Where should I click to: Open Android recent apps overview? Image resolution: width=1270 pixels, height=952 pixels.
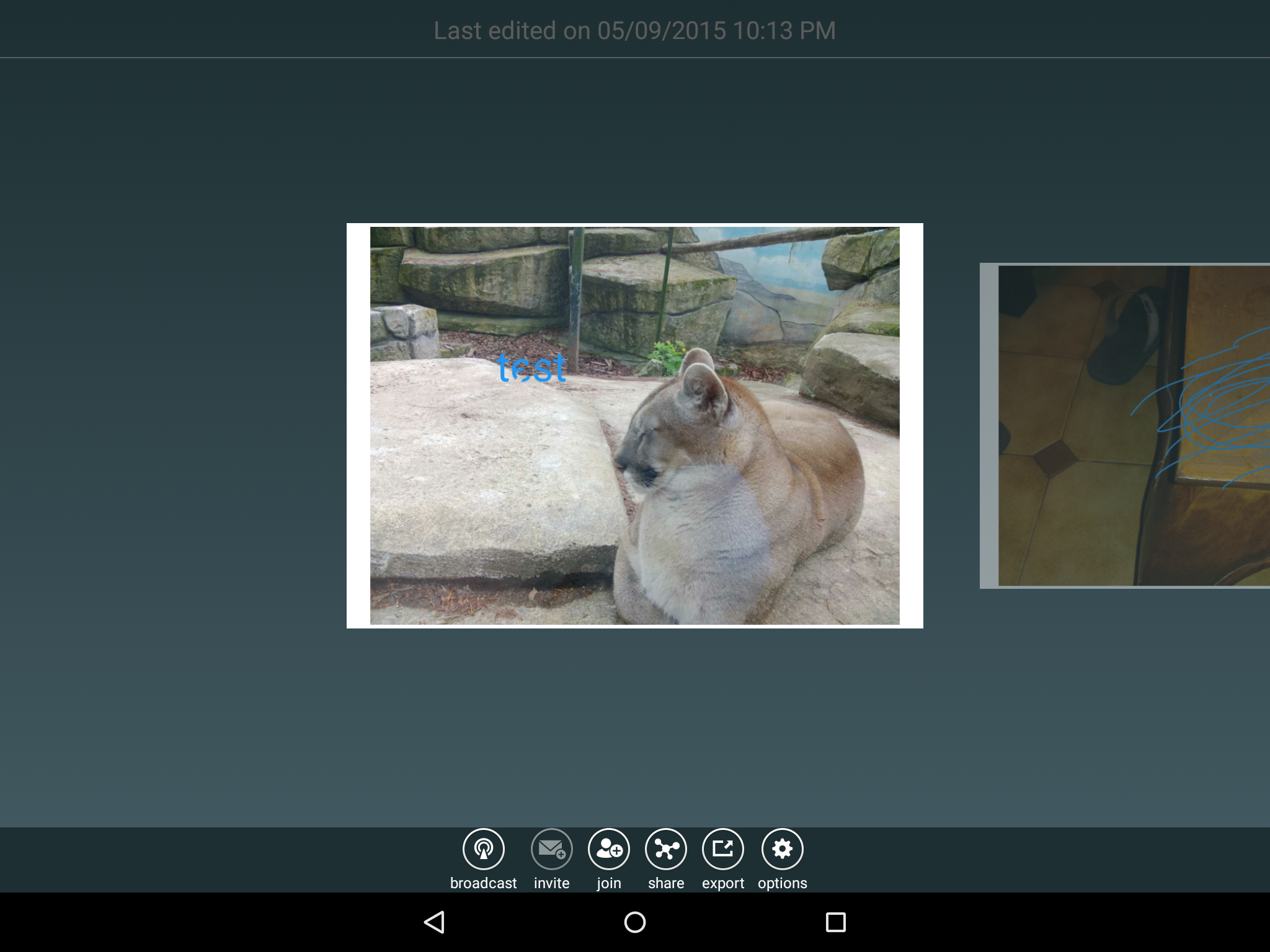click(835, 922)
